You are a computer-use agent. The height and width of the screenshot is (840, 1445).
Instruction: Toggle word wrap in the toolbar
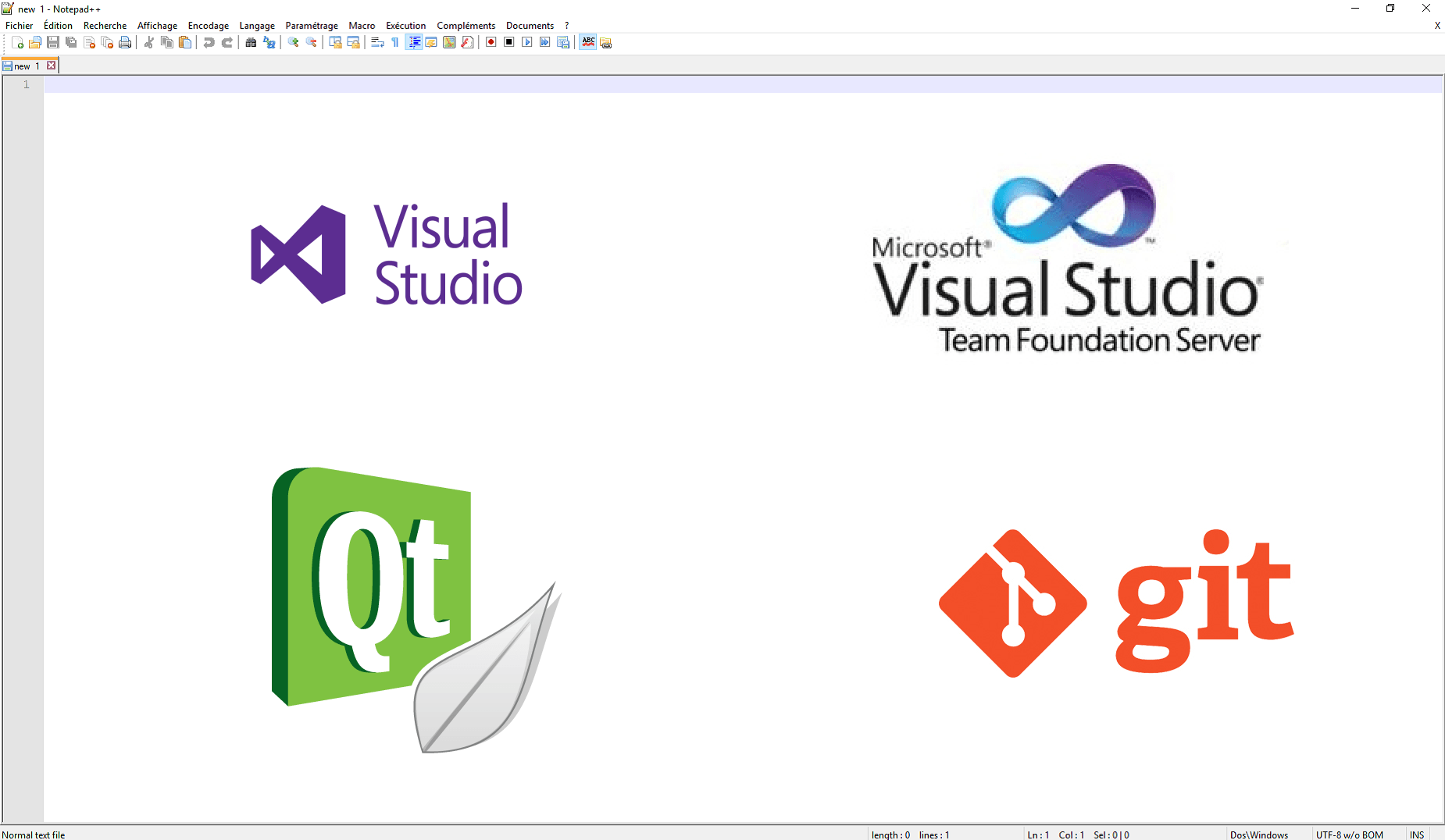click(x=377, y=43)
